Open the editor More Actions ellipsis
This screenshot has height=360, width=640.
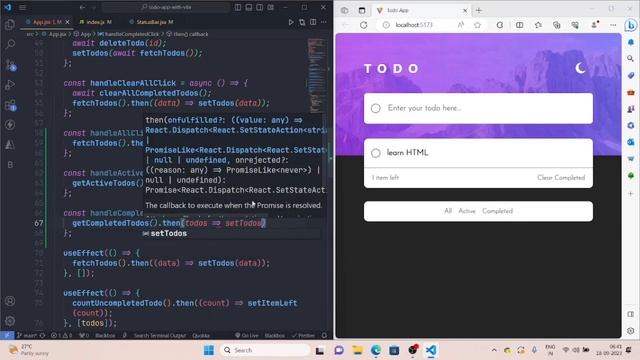[324, 22]
